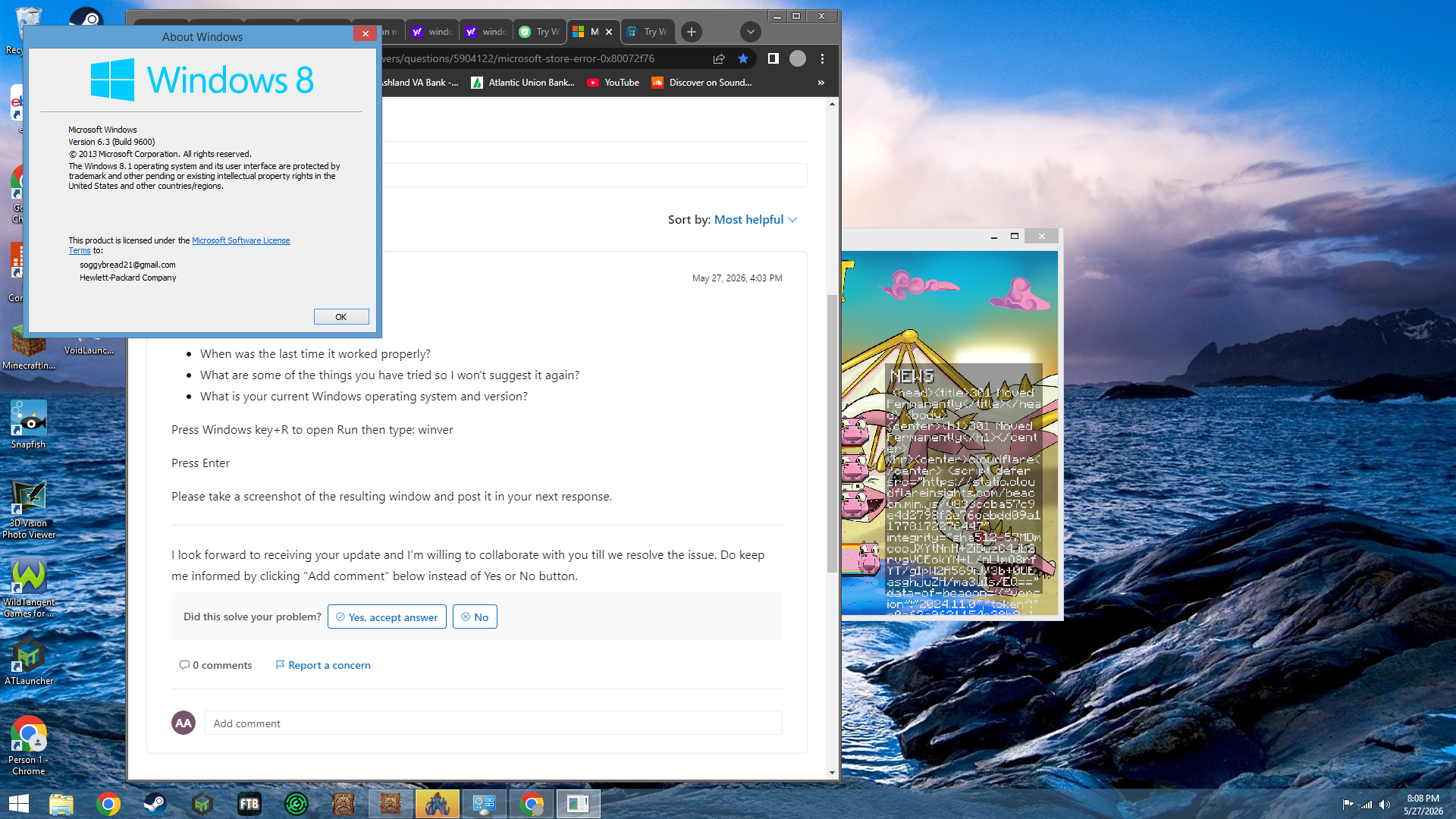Close the active Microsoft tab
This screenshot has width=1456, height=819.
[x=609, y=32]
